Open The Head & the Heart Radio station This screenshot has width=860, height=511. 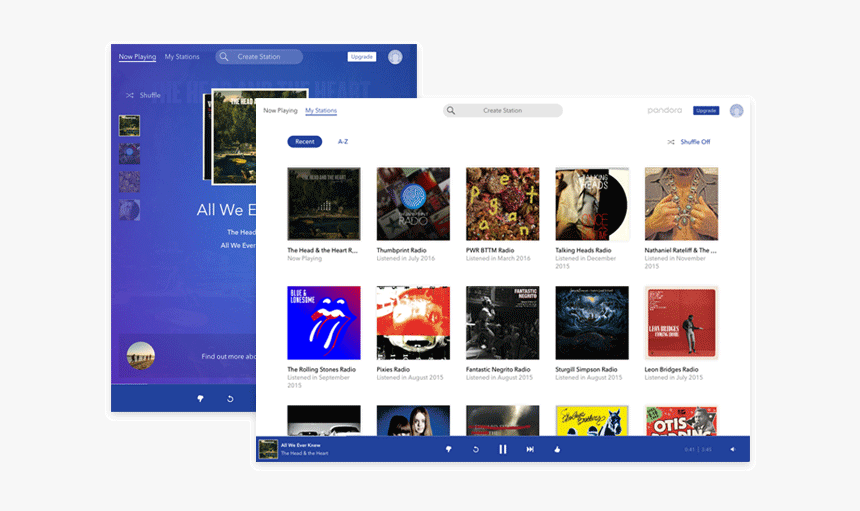pos(324,203)
